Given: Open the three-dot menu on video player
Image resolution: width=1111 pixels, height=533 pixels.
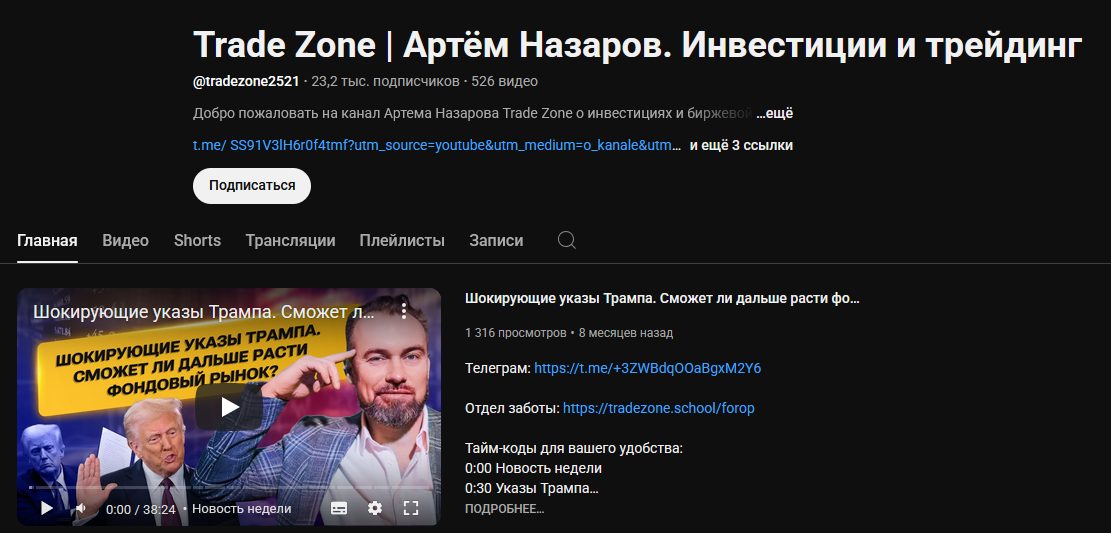Looking at the screenshot, I should [x=404, y=310].
